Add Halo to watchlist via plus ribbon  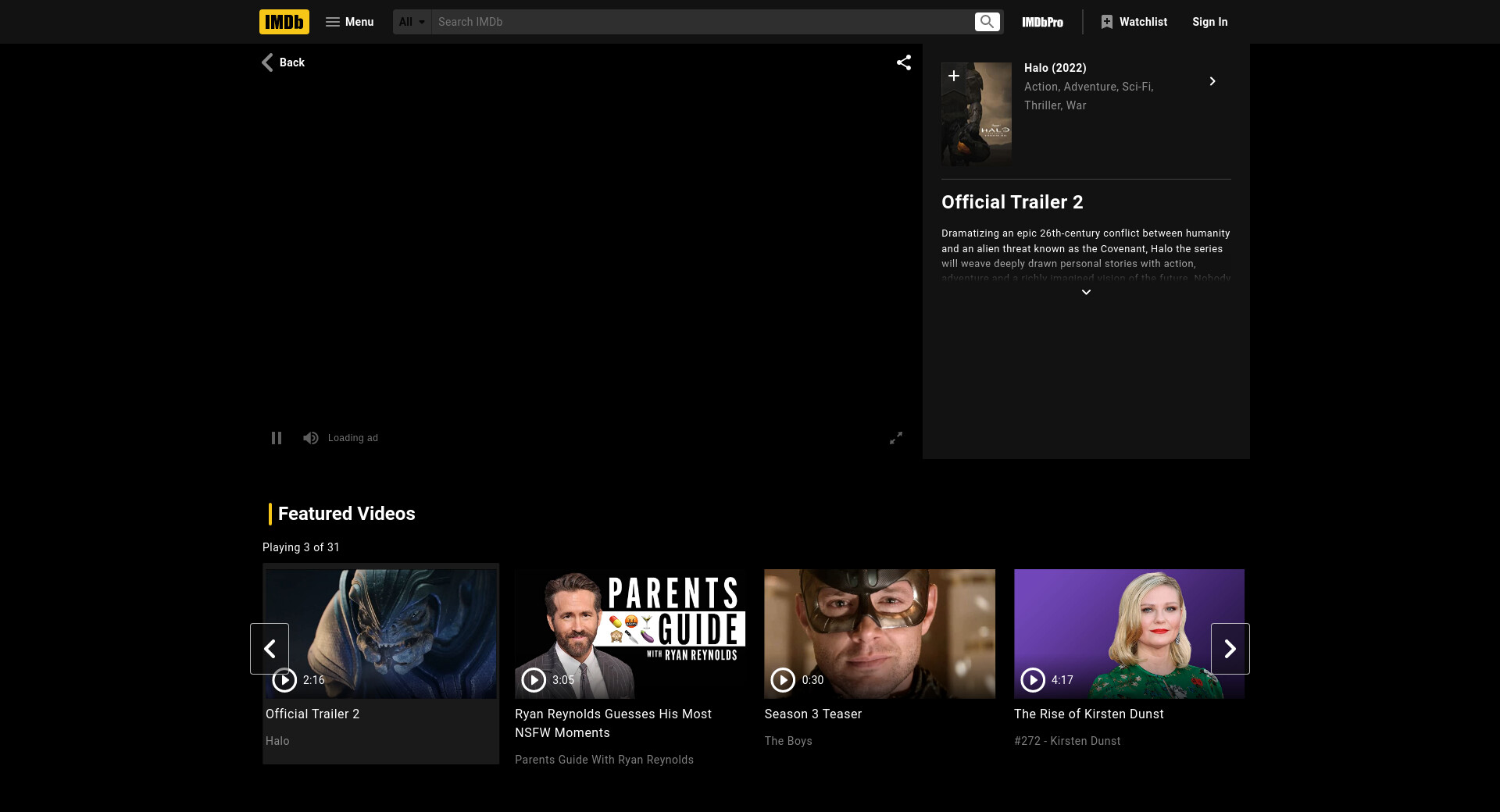click(953, 76)
